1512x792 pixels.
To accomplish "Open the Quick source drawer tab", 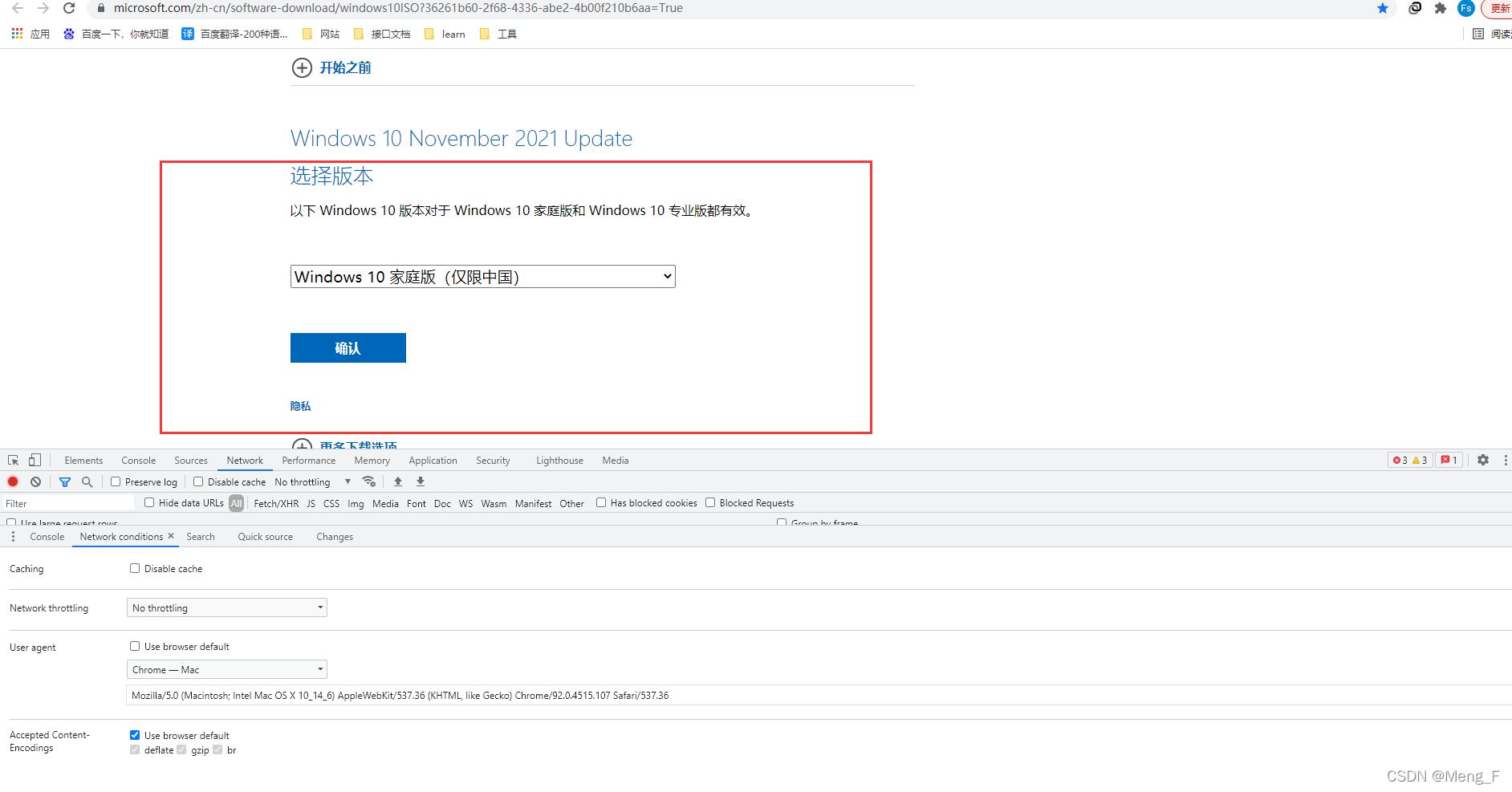I will tap(266, 537).
